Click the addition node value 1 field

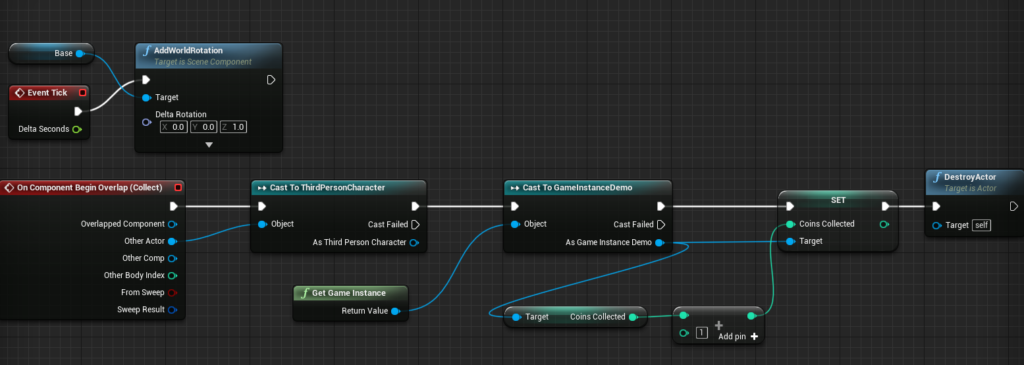pyautogui.click(x=701, y=333)
